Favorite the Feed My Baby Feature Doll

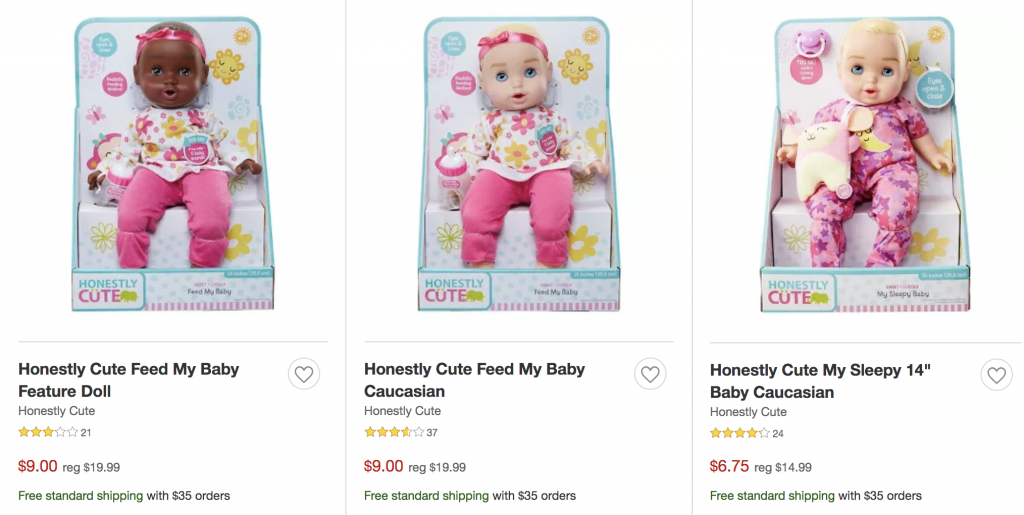(x=305, y=374)
